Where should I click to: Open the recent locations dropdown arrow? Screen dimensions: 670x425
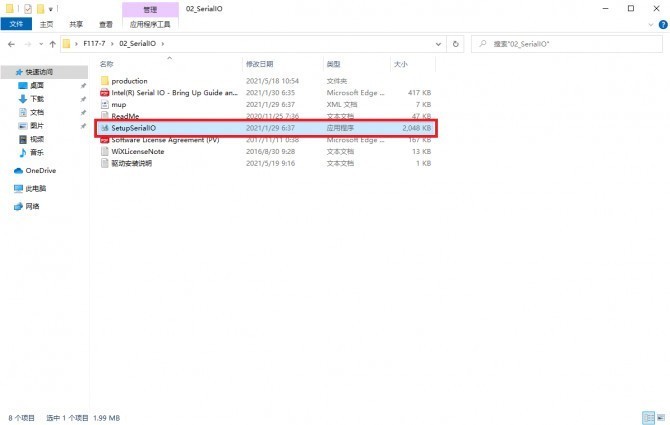click(41, 44)
